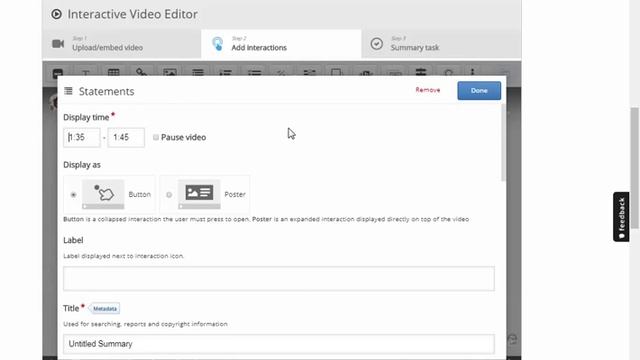
Task: Select the Poster display option
Action: pos(169,195)
